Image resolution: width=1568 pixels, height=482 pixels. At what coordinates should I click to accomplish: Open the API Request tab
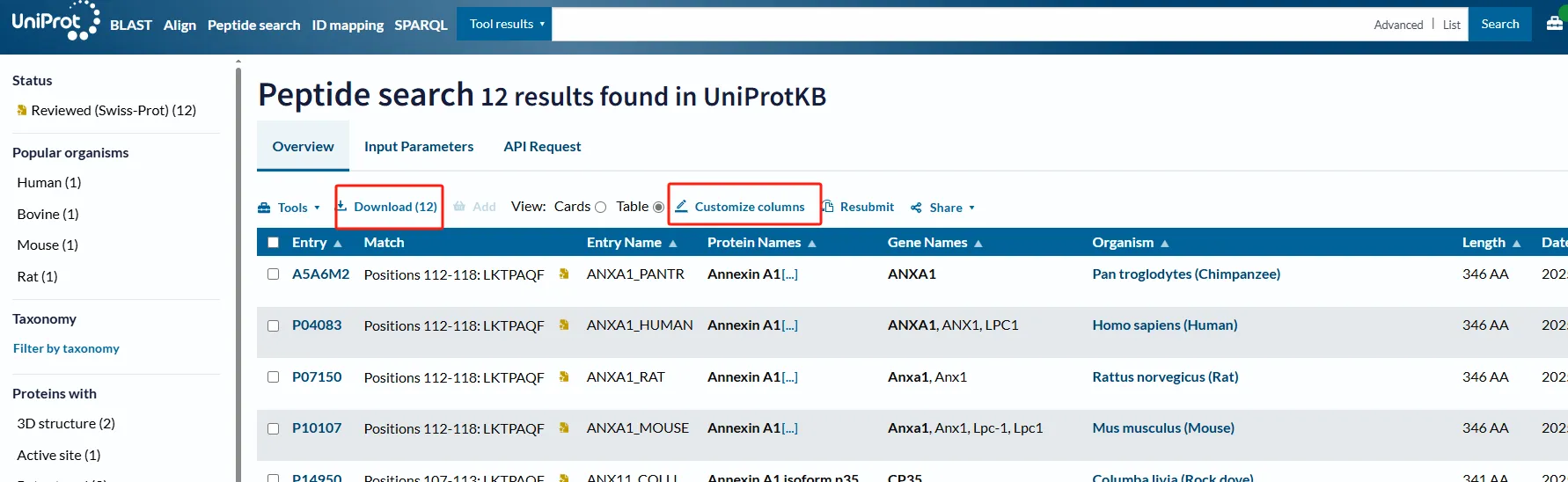[542, 147]
